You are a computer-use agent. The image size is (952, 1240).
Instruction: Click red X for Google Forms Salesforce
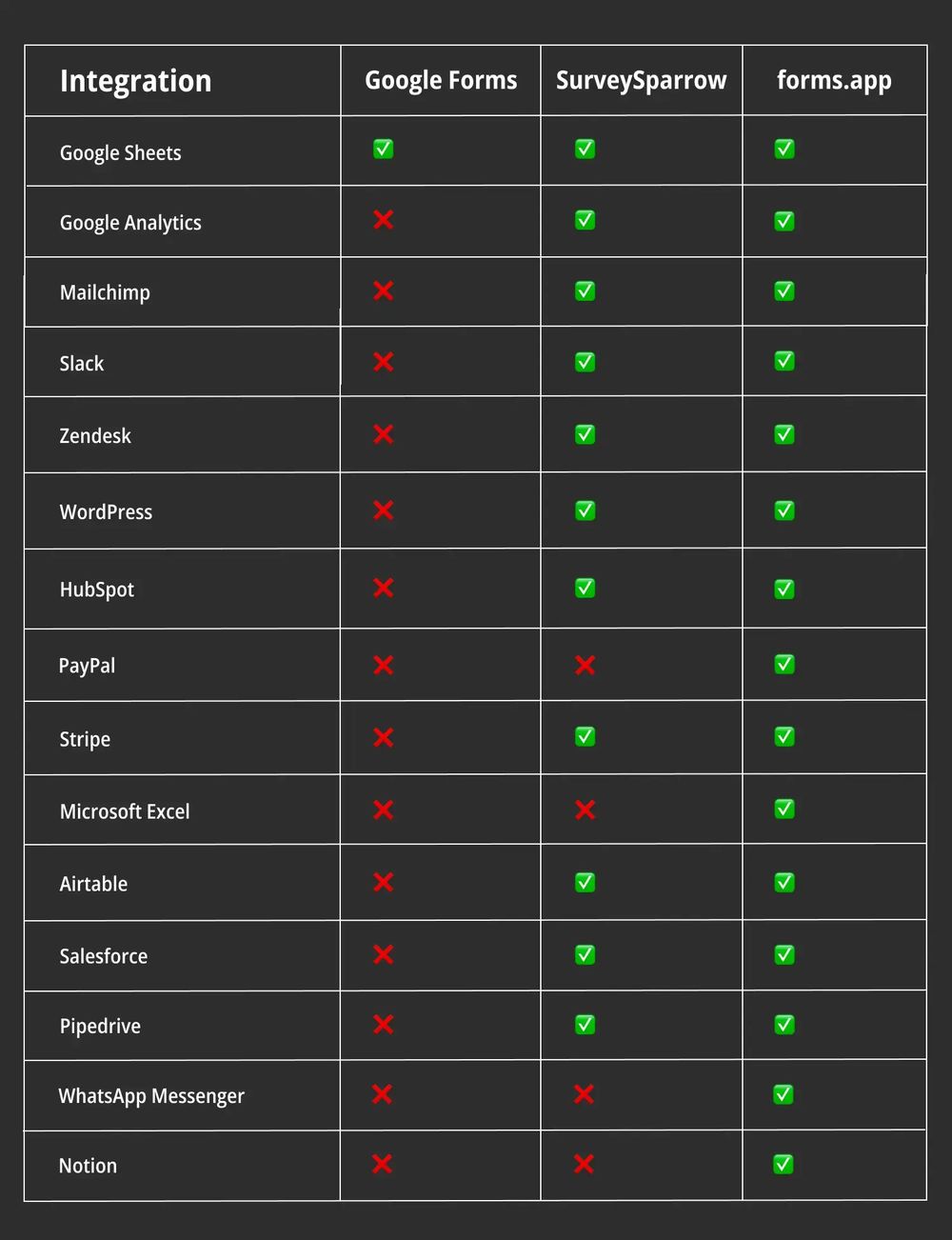[x=384, y=954]
